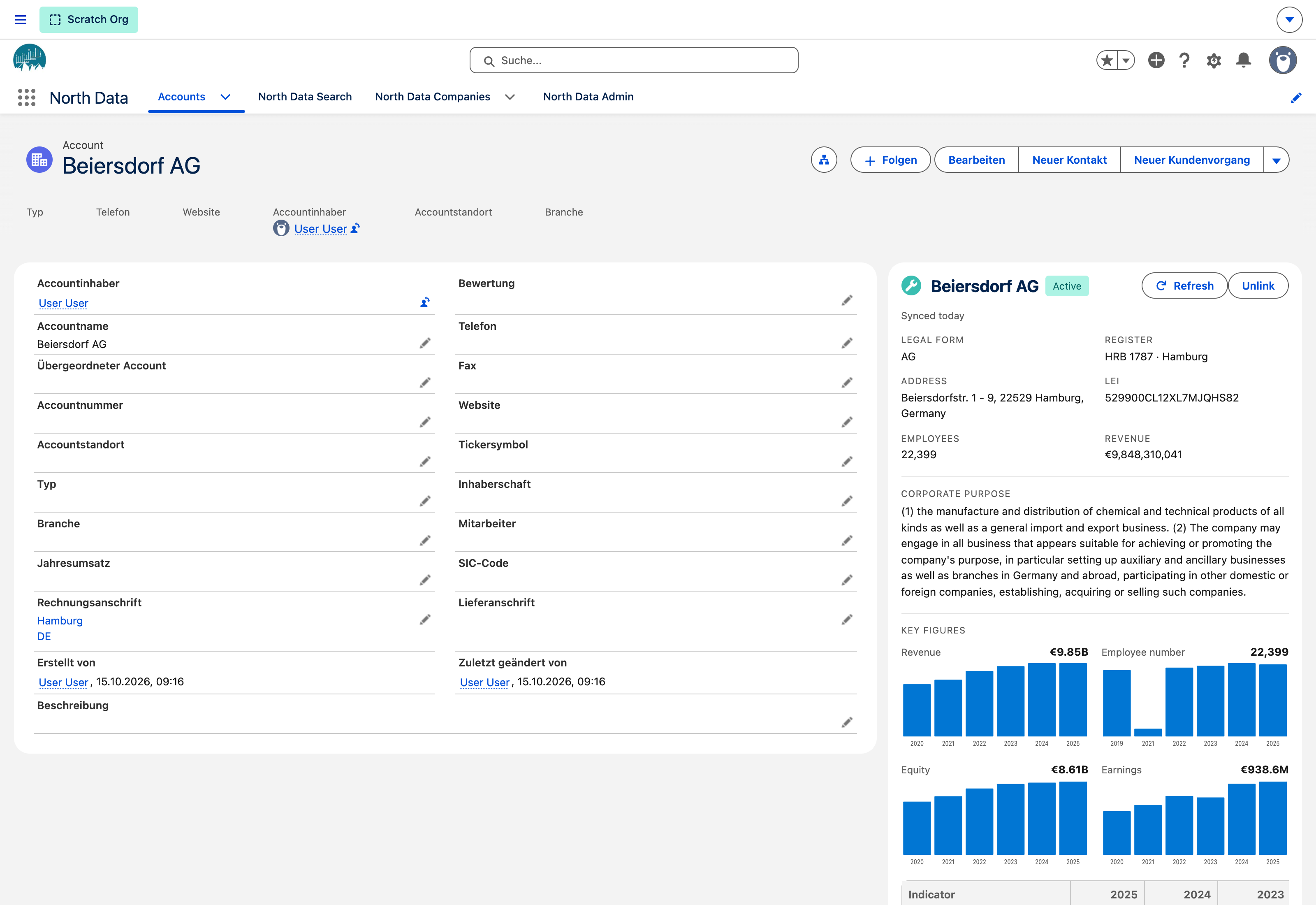
Task: Edit the SIC-Code field pencil
Action: [847, 580]
